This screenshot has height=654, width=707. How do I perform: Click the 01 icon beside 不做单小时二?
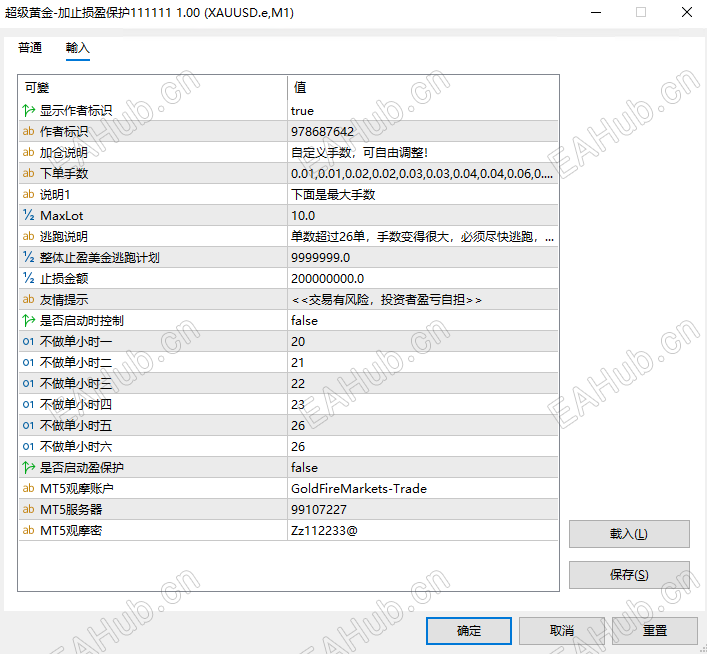(28, 363)
